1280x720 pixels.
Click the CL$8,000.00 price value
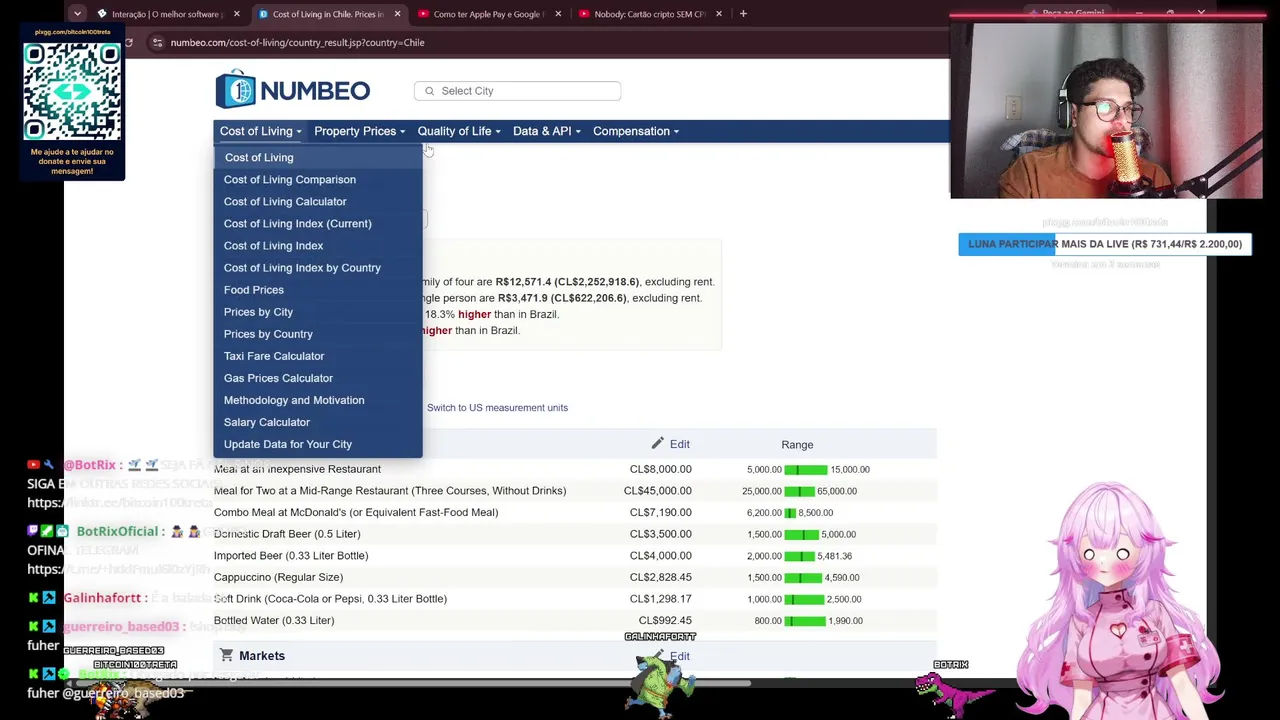point(660,469)
